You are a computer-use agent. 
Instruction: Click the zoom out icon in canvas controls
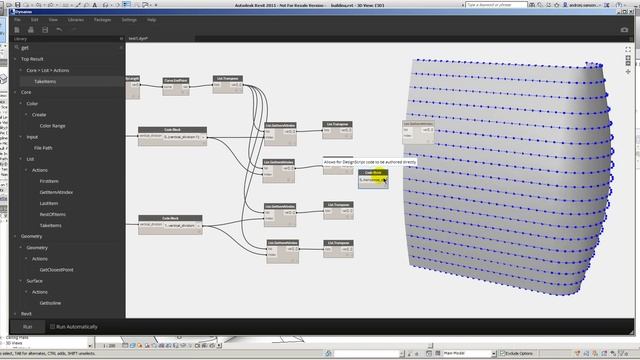click(628, 63)
